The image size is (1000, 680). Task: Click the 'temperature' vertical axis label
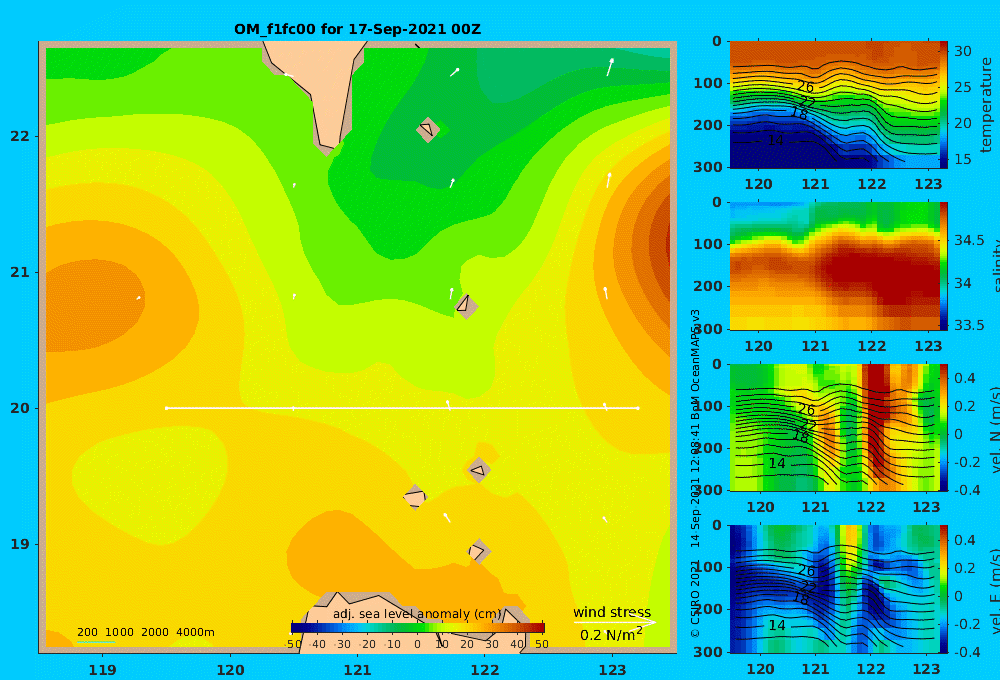986,105
